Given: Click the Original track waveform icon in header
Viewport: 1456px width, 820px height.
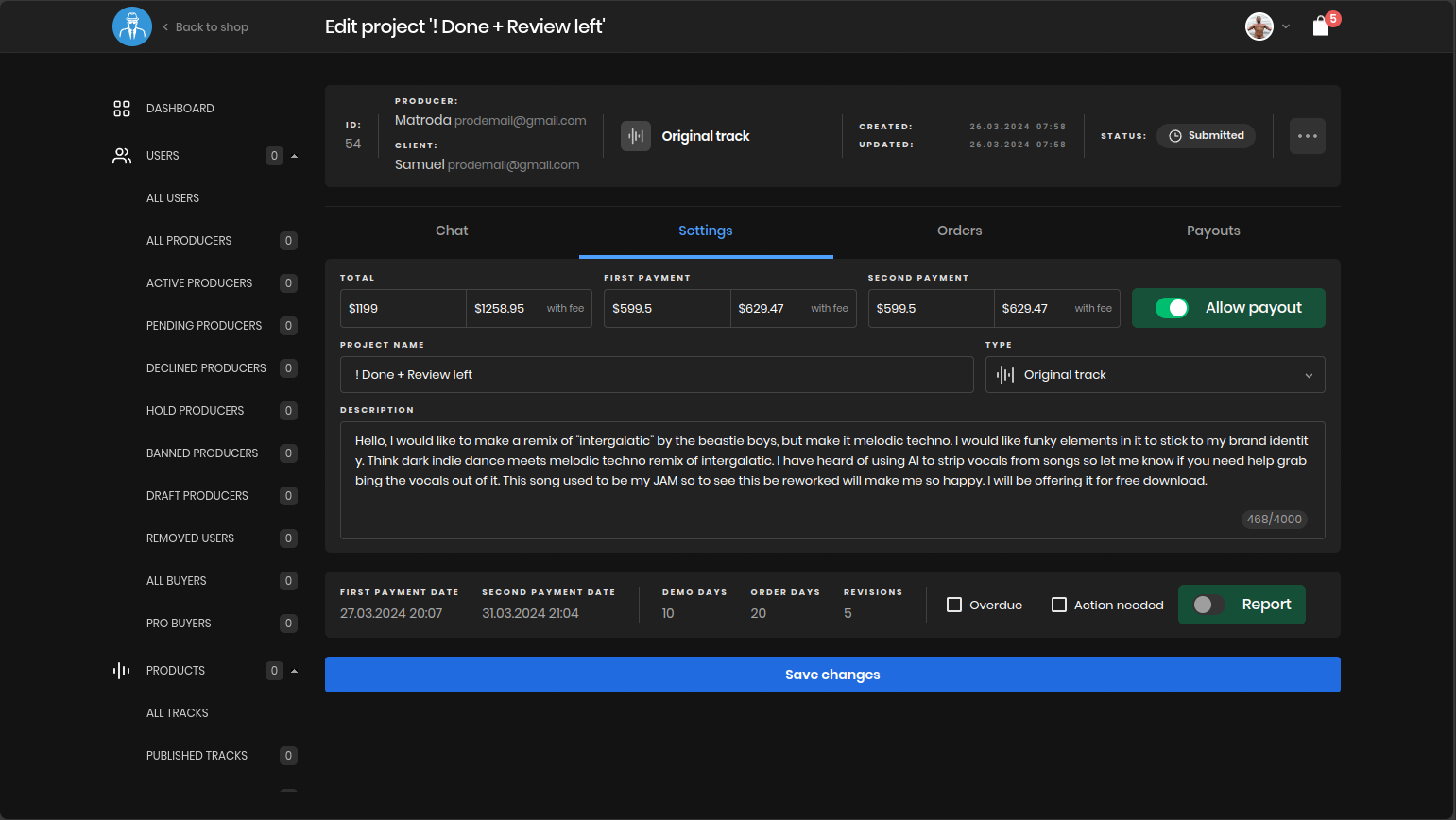Looking at the screenshot, I should pos(636,136).
